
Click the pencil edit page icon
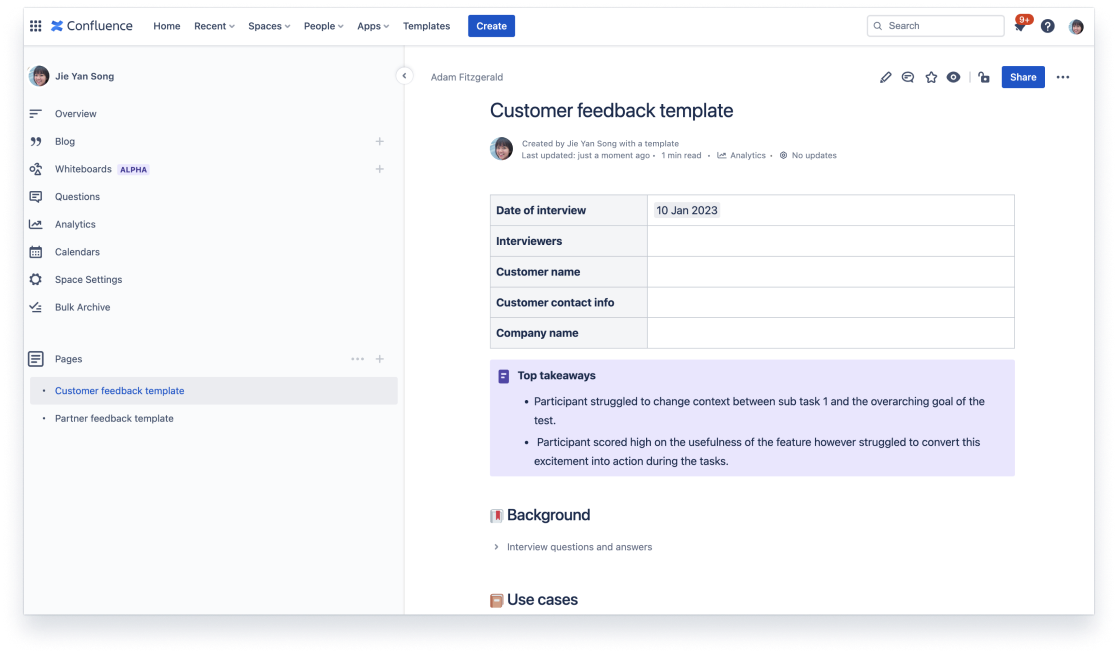(885, 77)
